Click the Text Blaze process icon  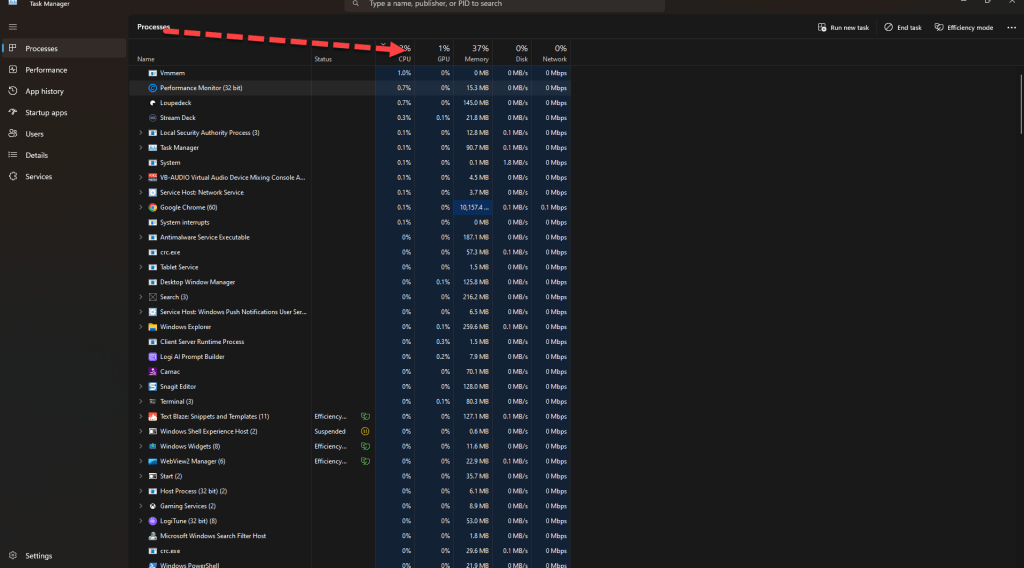(x=152, y=417)
